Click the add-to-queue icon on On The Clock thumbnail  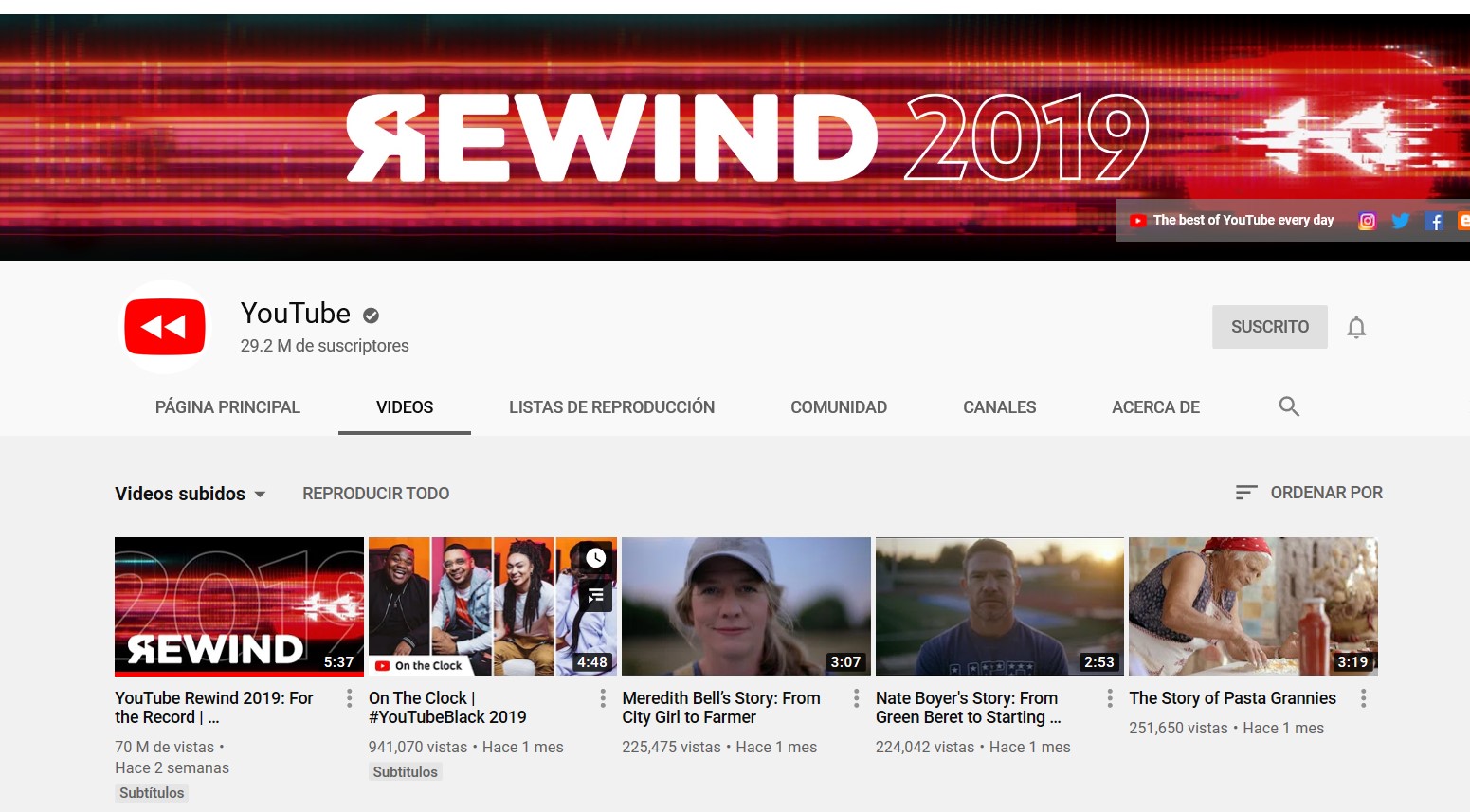[x=595, y=596]
